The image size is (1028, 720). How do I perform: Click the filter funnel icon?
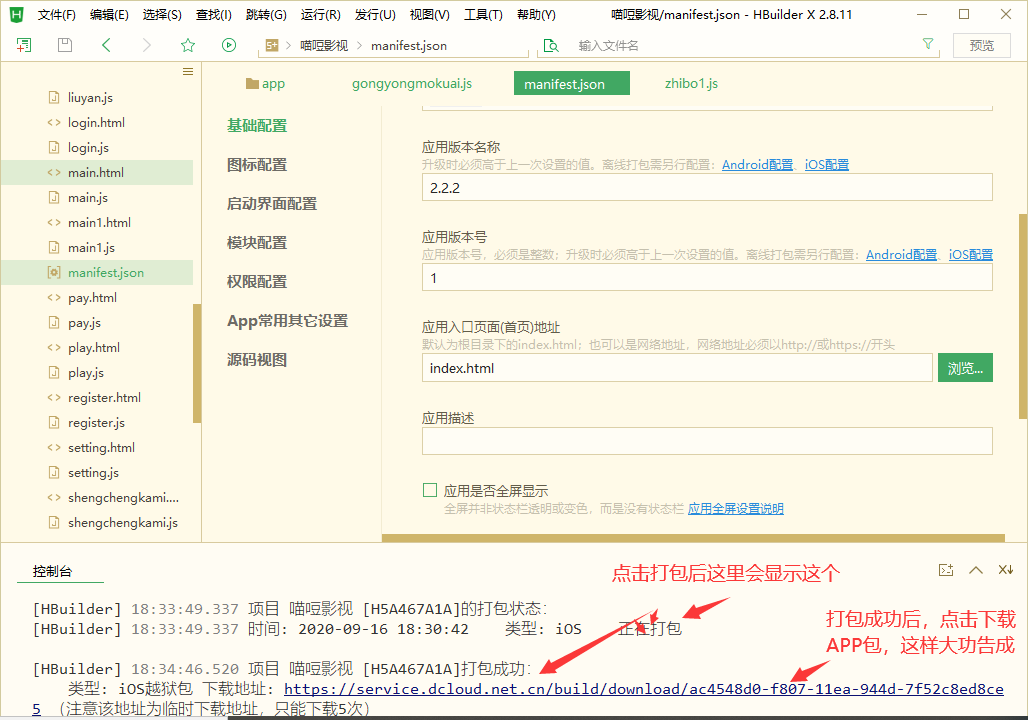click(928, 43)
